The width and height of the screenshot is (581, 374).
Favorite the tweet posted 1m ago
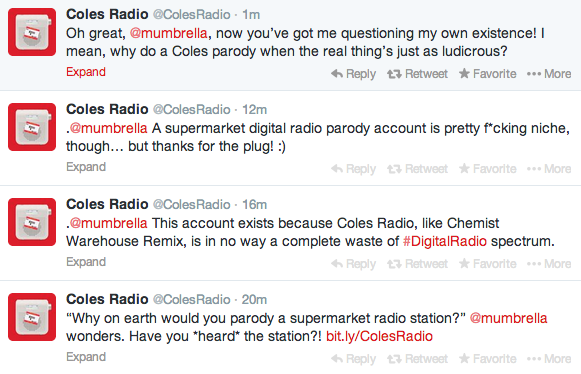[487, 74]
